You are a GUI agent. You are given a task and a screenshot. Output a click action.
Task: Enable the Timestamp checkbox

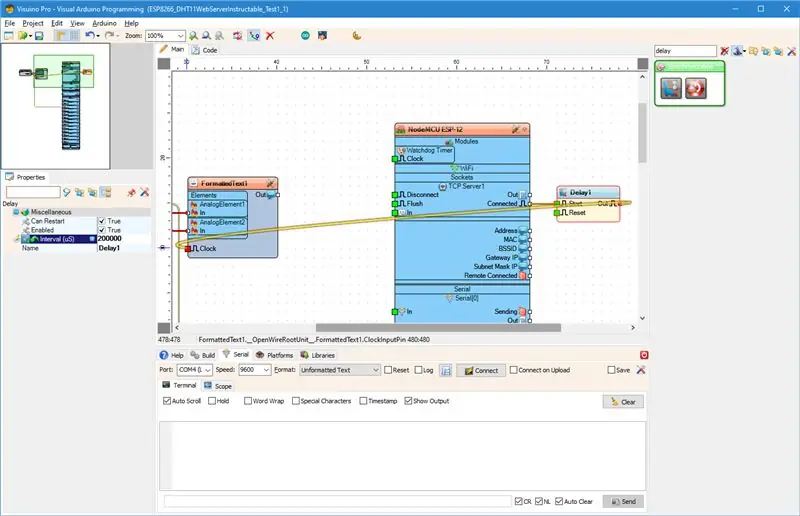(363, 401)
